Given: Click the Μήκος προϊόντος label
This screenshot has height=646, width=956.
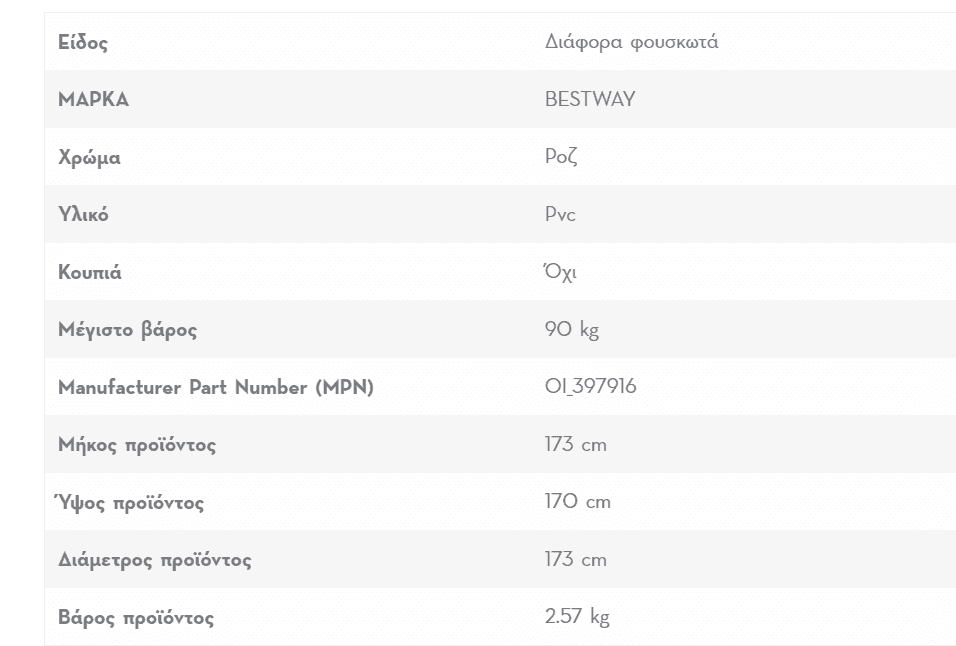Looking at the screenshot, I should pos(137,445).
